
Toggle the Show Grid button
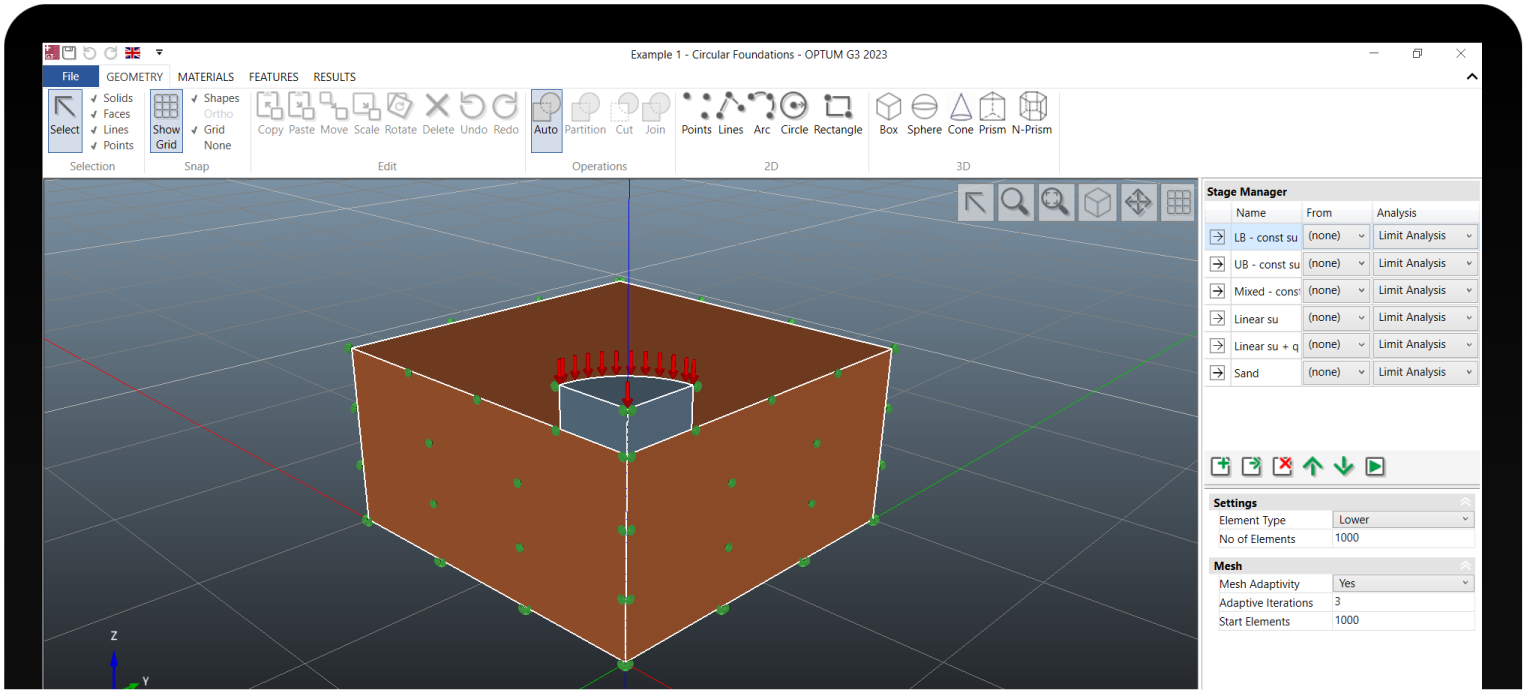pyautogui.click(x=166, y=120)
